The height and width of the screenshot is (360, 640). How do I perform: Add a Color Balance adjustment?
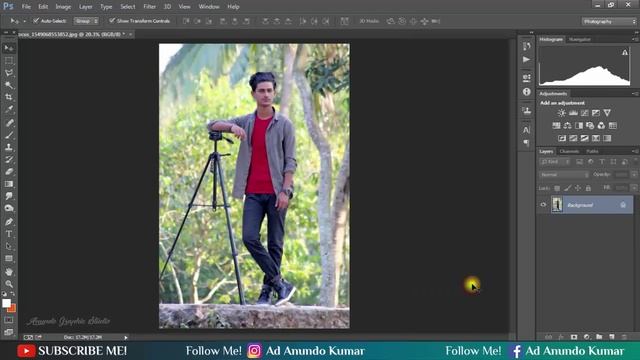click(x=567, y=126)
